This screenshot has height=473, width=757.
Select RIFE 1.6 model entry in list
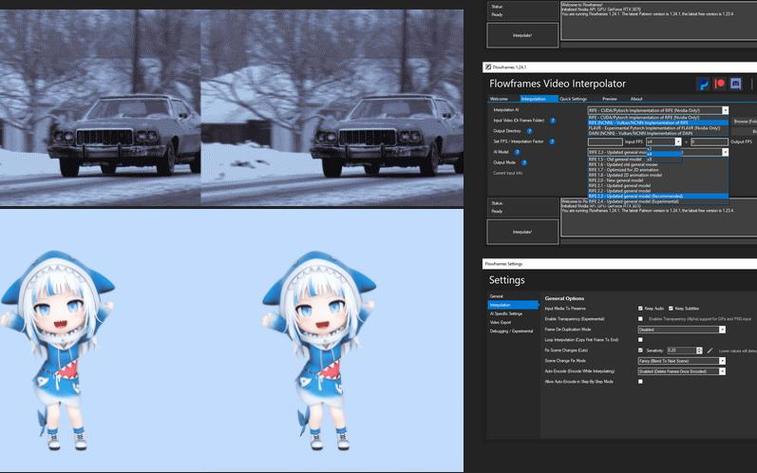point(658,165)
